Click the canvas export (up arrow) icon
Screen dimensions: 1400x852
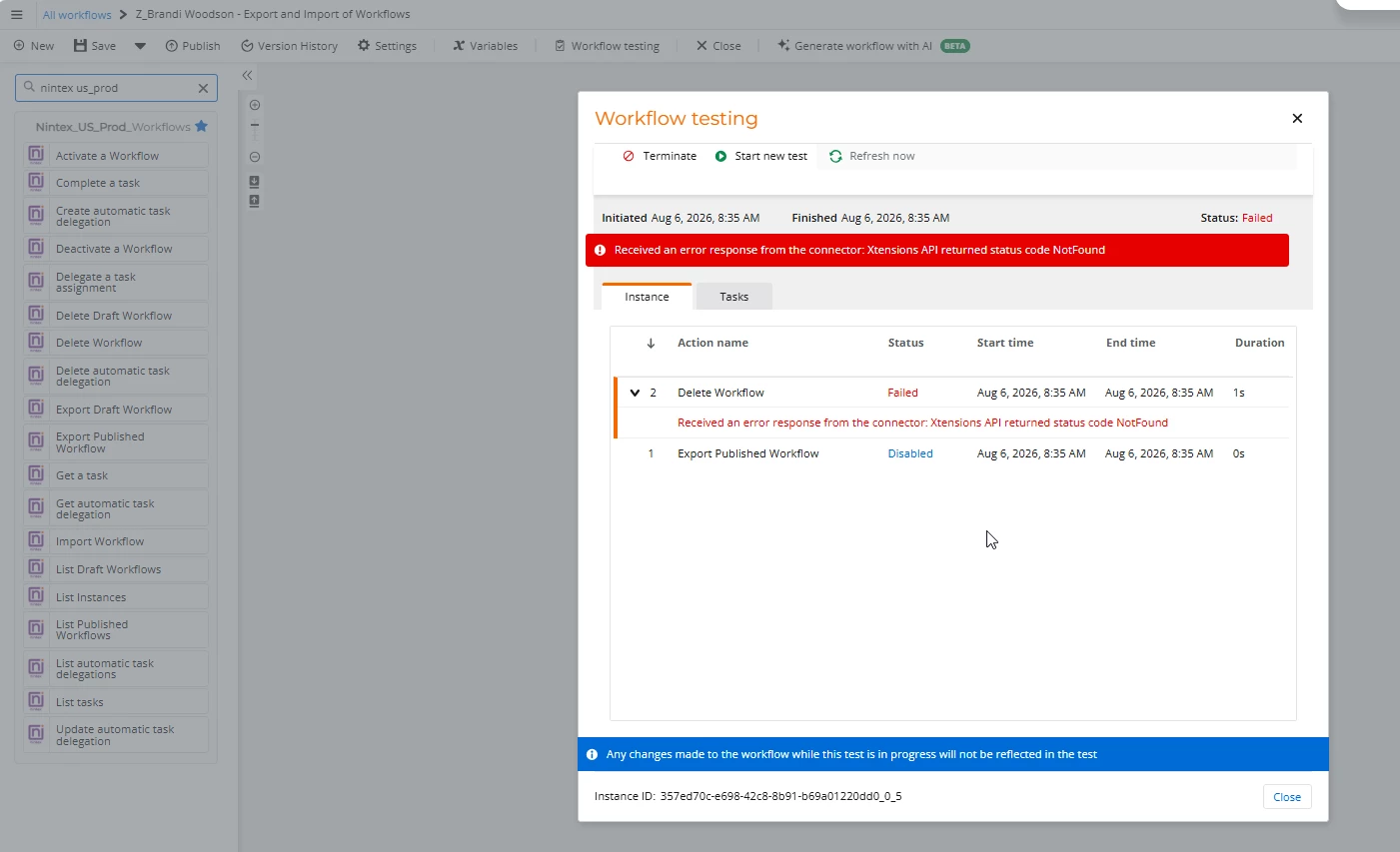(254, 201)
